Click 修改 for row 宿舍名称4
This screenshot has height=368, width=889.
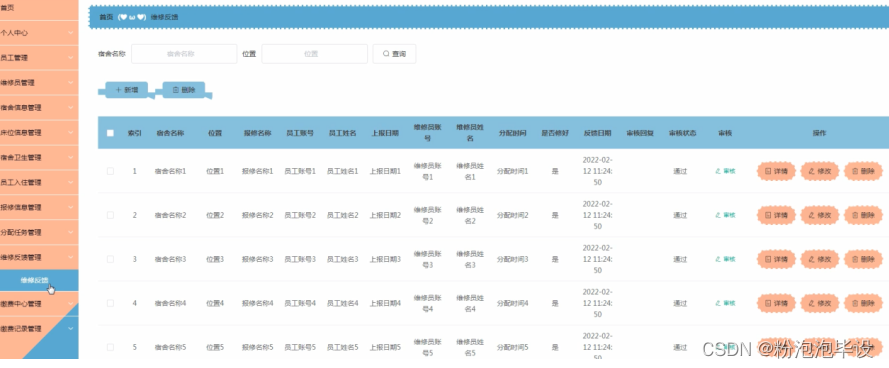[820, 303]
